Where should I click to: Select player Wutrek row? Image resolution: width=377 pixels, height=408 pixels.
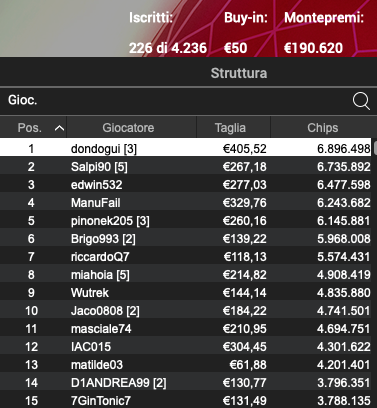[185, 292]
